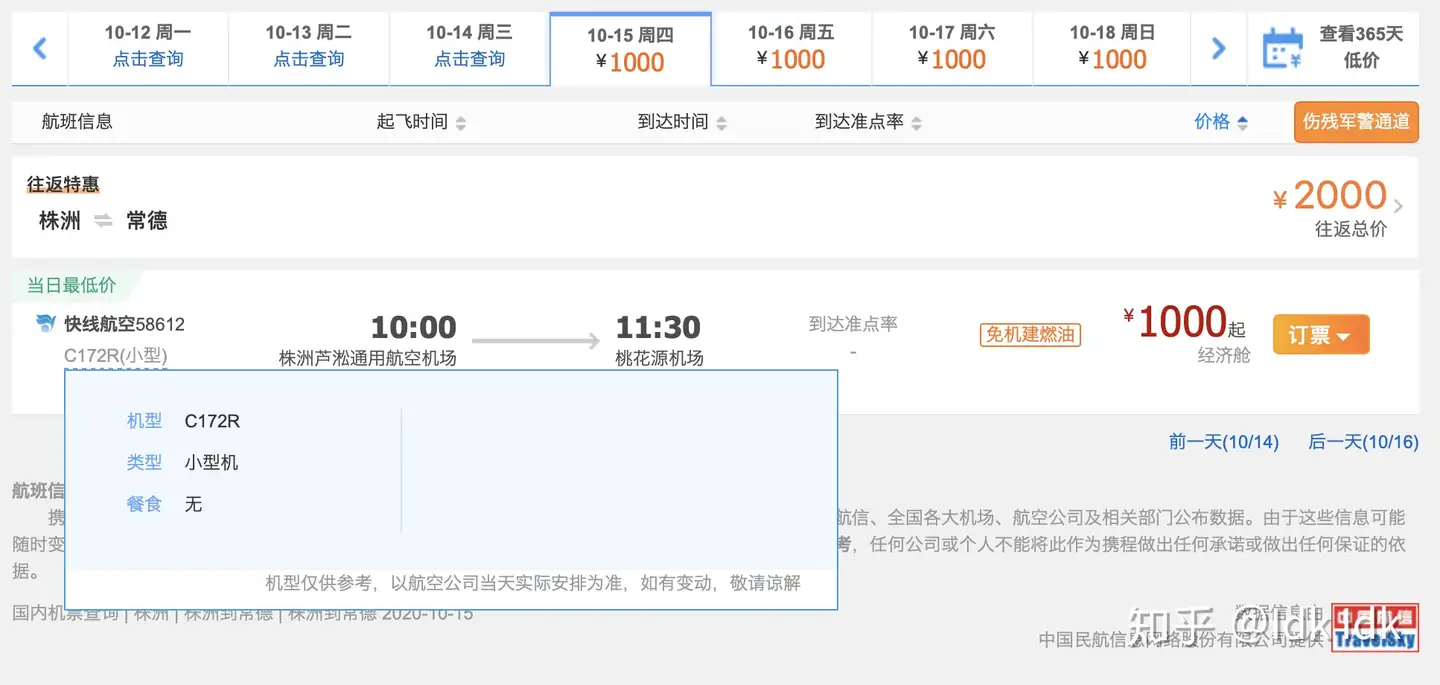Click the TravelSky logo

(x=1375, y=628)
